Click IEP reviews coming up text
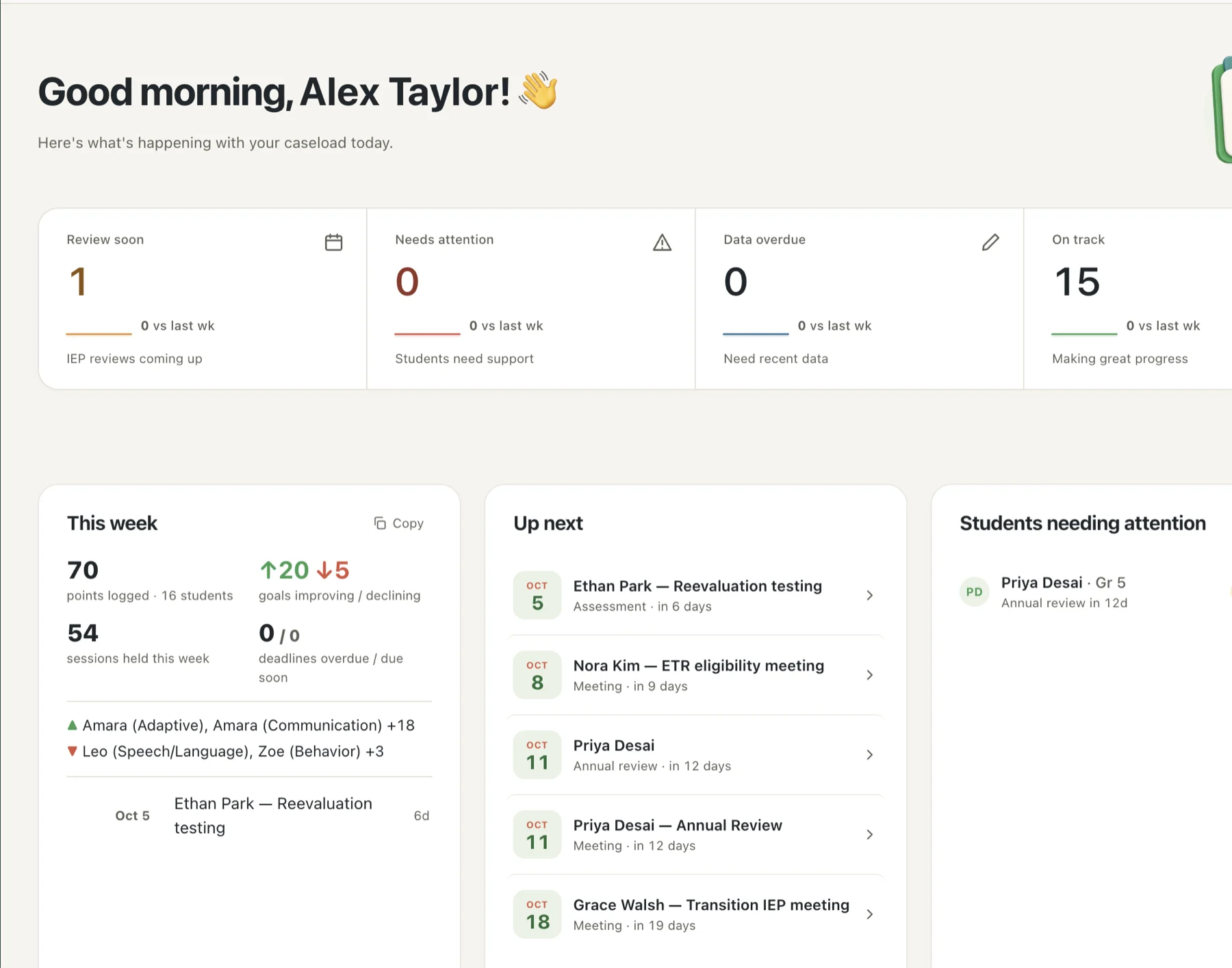The height and width of the screenshot is (968, 1232). click(134, 358)
